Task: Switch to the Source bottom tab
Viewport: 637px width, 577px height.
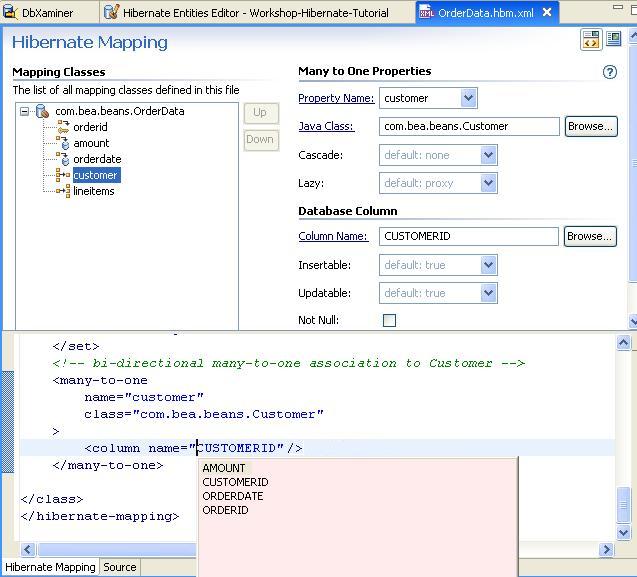Action: point(119,567)
